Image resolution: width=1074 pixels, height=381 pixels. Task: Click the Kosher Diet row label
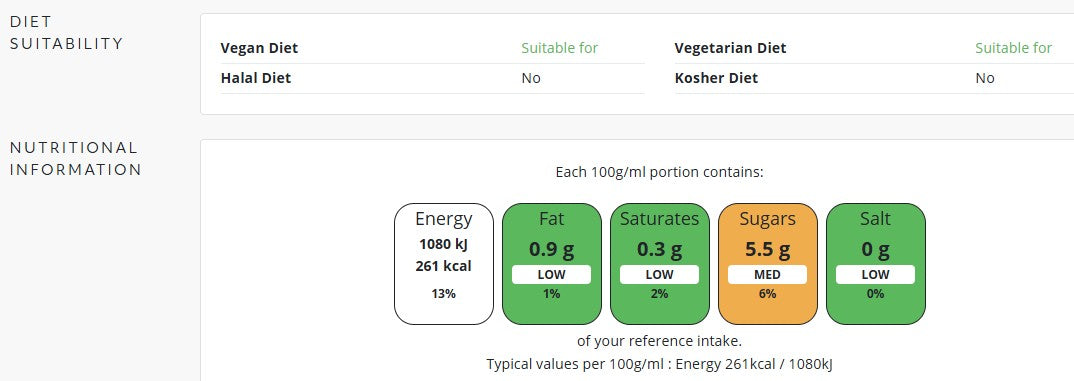coord(716,78)
